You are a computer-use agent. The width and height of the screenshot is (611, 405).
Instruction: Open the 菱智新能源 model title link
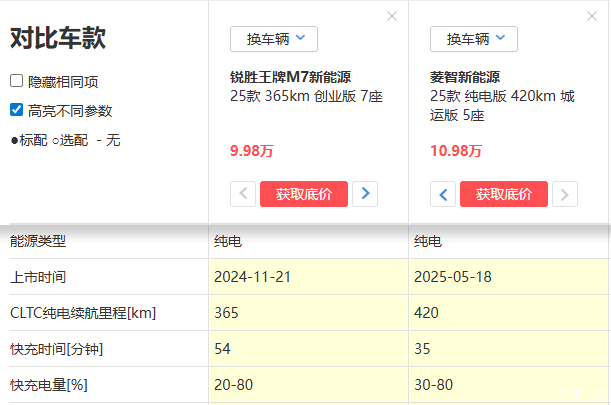pyautogui.click(x=464, y=77)
